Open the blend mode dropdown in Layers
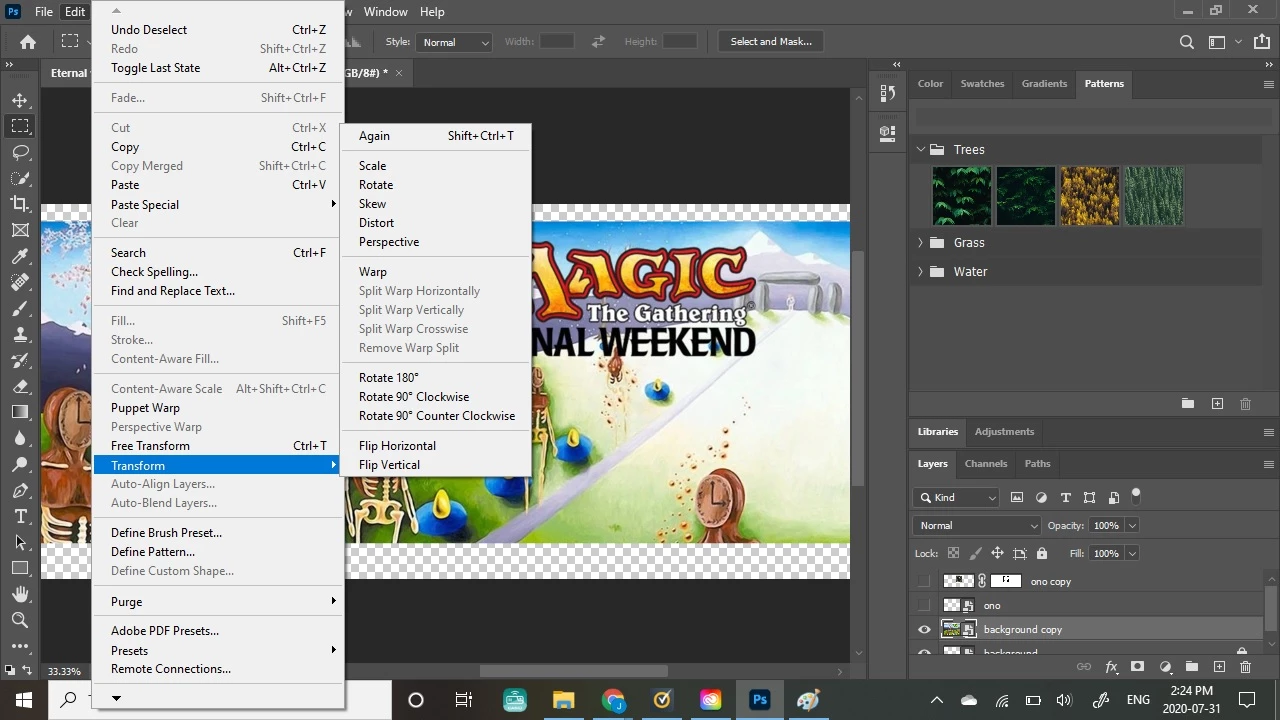Image resolution: width=1280 pixels, height=720 pixels. pos(977,525)
